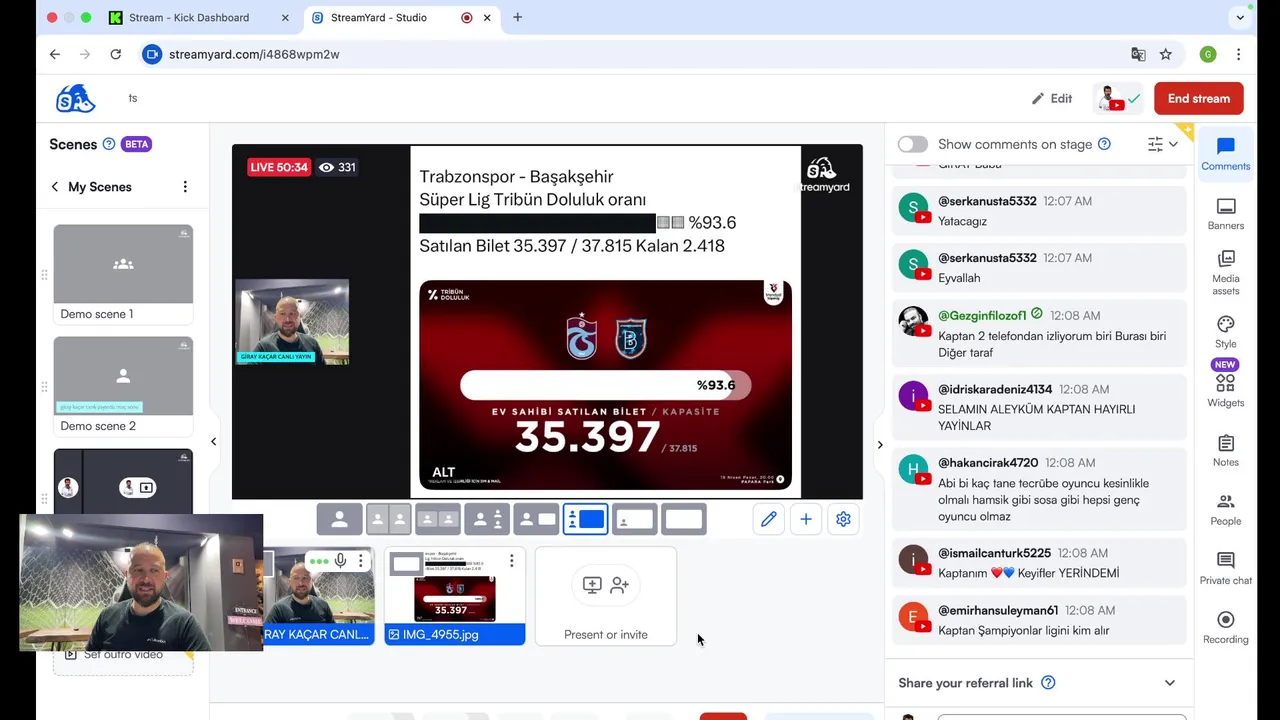The height and width of the screenshot is (720, 1280).
Task: Click microphone icon on the host camera card
Action: (341, 561)
